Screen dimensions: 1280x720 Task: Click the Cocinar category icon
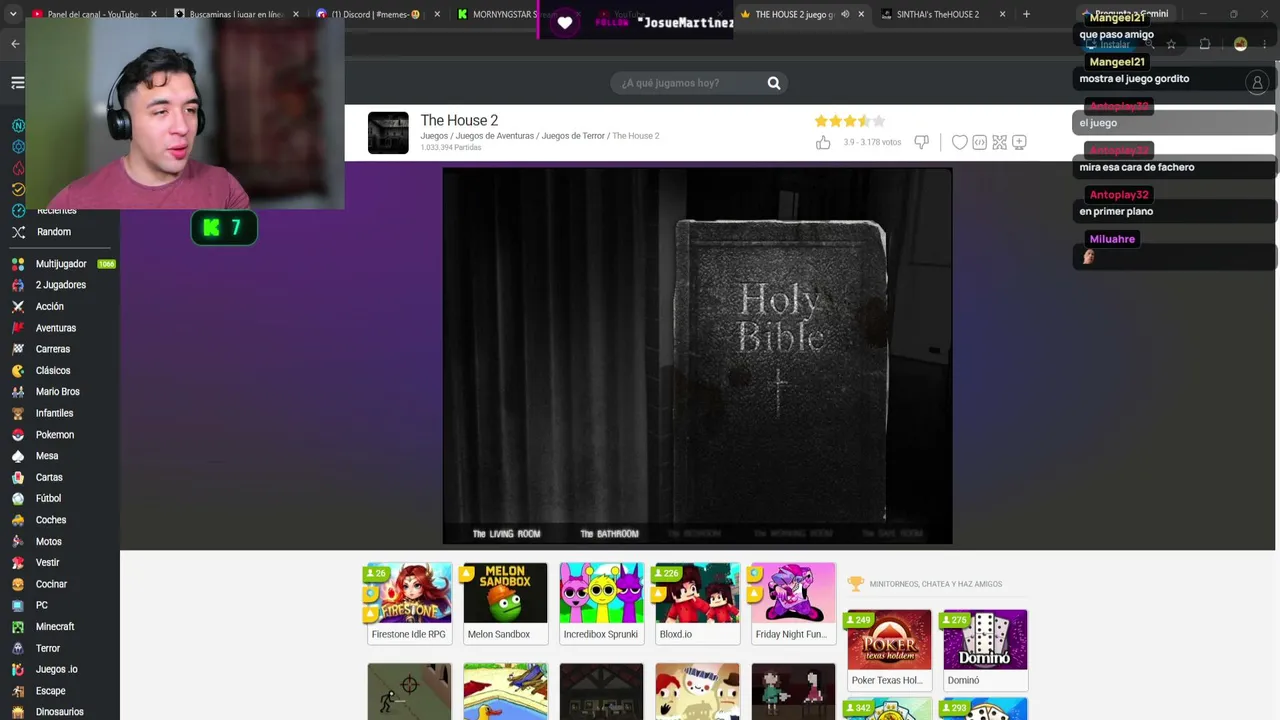pos(18,584)
